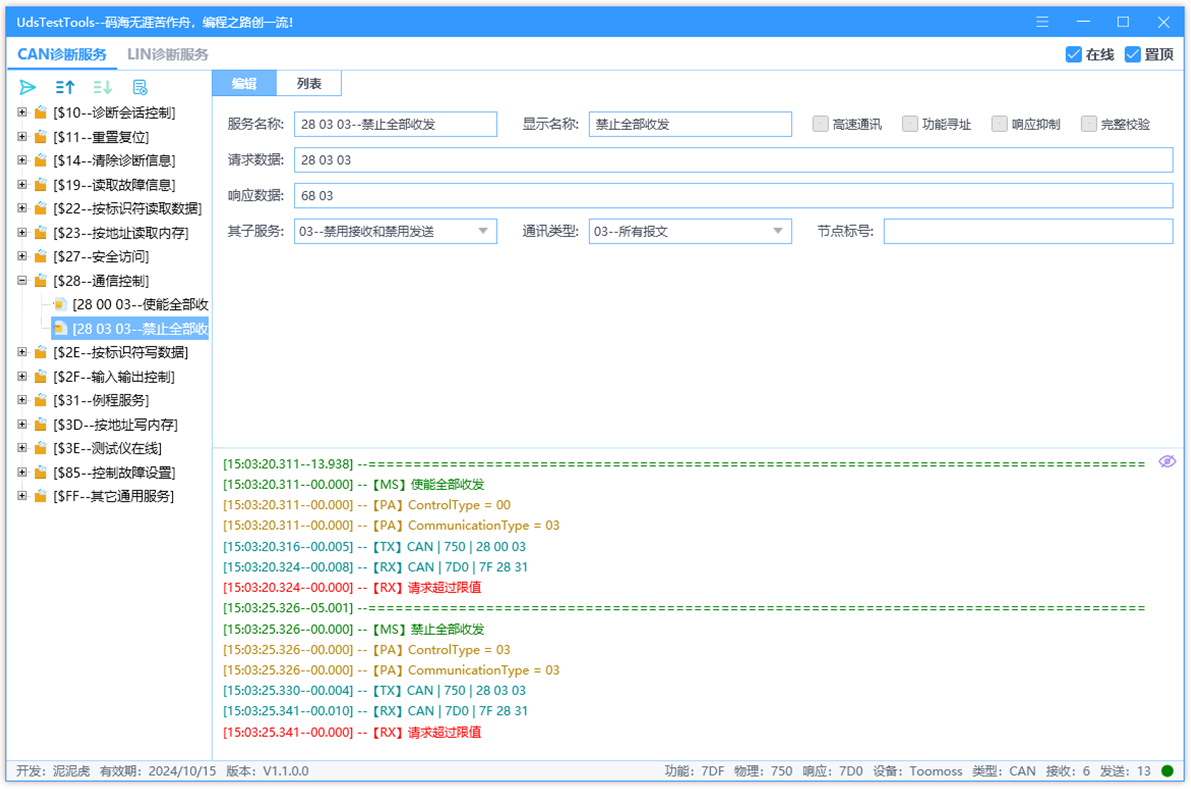This screenshot has width=1191, height=789.
Task: Click folder icon of $22 read data
Action: [x=41, y=209]
